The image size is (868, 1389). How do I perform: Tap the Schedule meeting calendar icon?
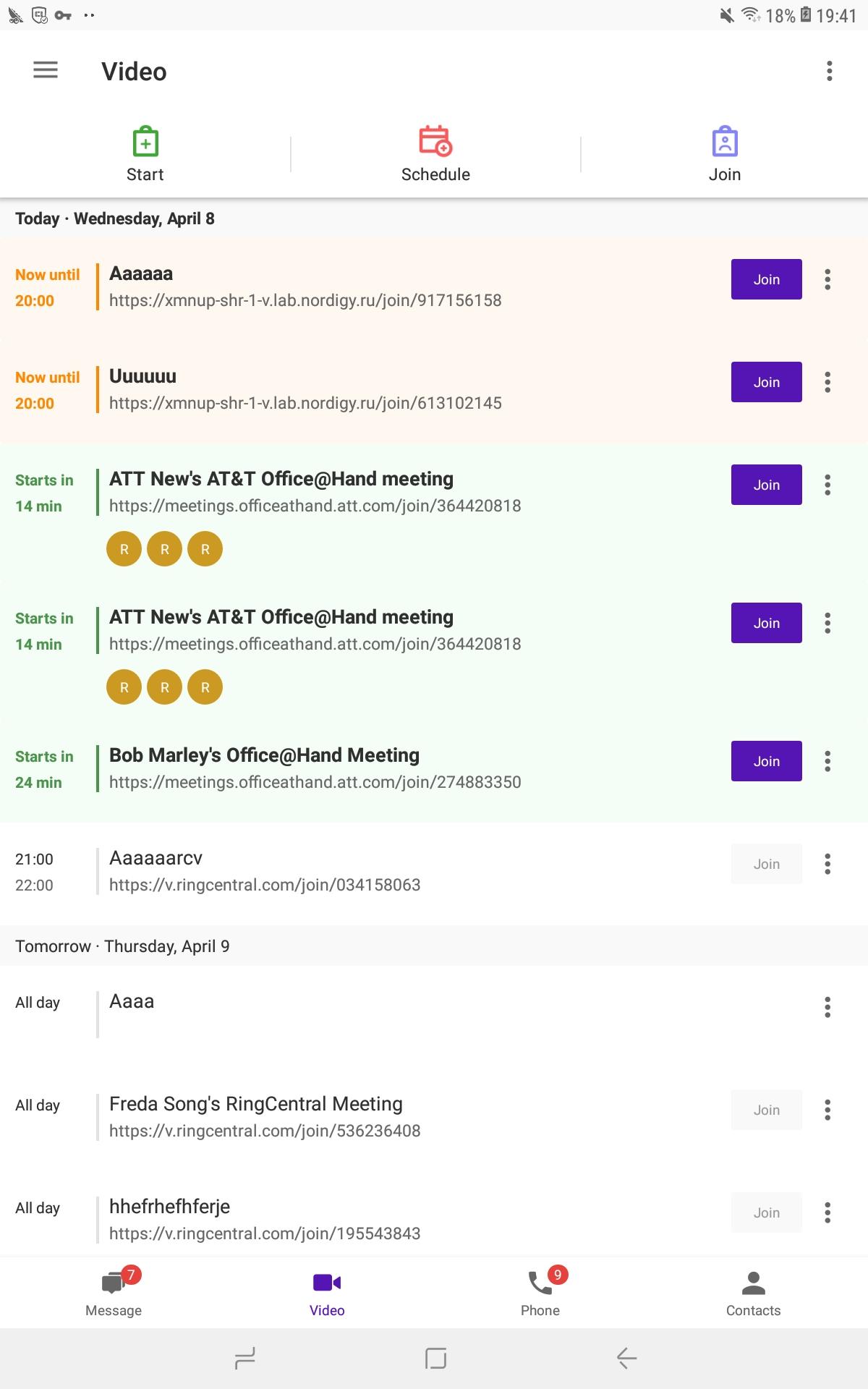[x=435, y=142]
